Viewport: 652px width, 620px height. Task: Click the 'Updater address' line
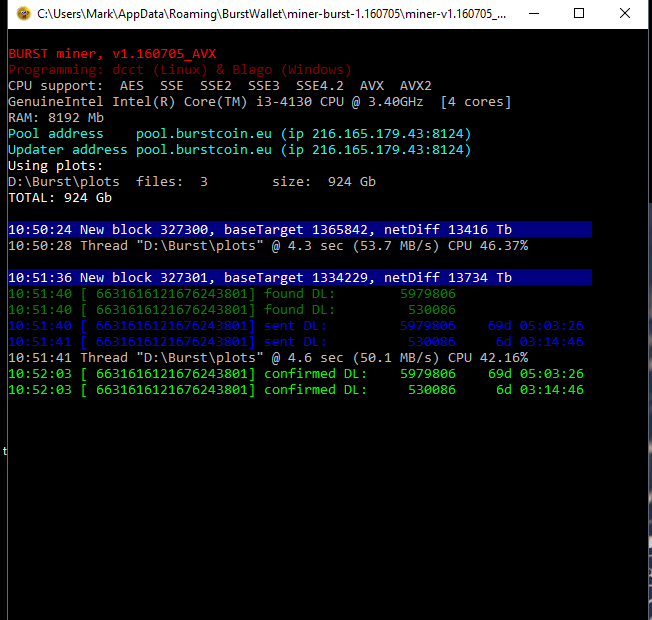[240, 150]
